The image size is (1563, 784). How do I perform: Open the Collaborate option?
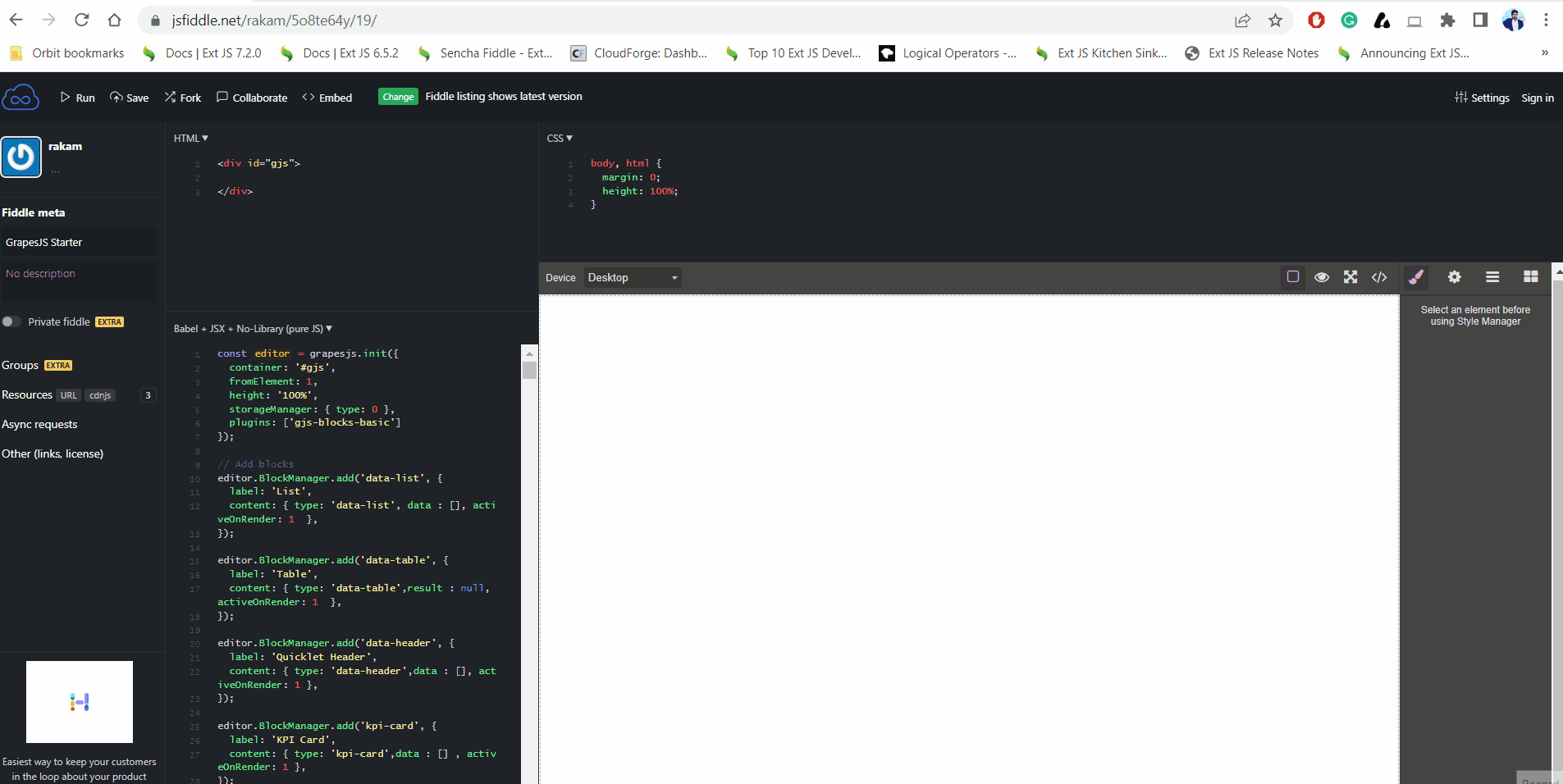click(252, 98)
